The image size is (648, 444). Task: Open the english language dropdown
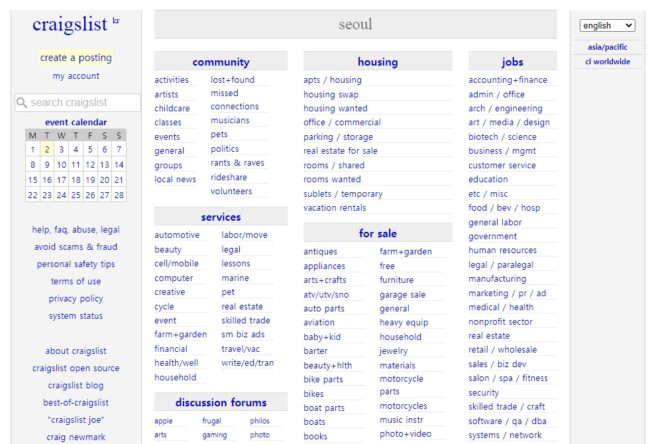607,26
